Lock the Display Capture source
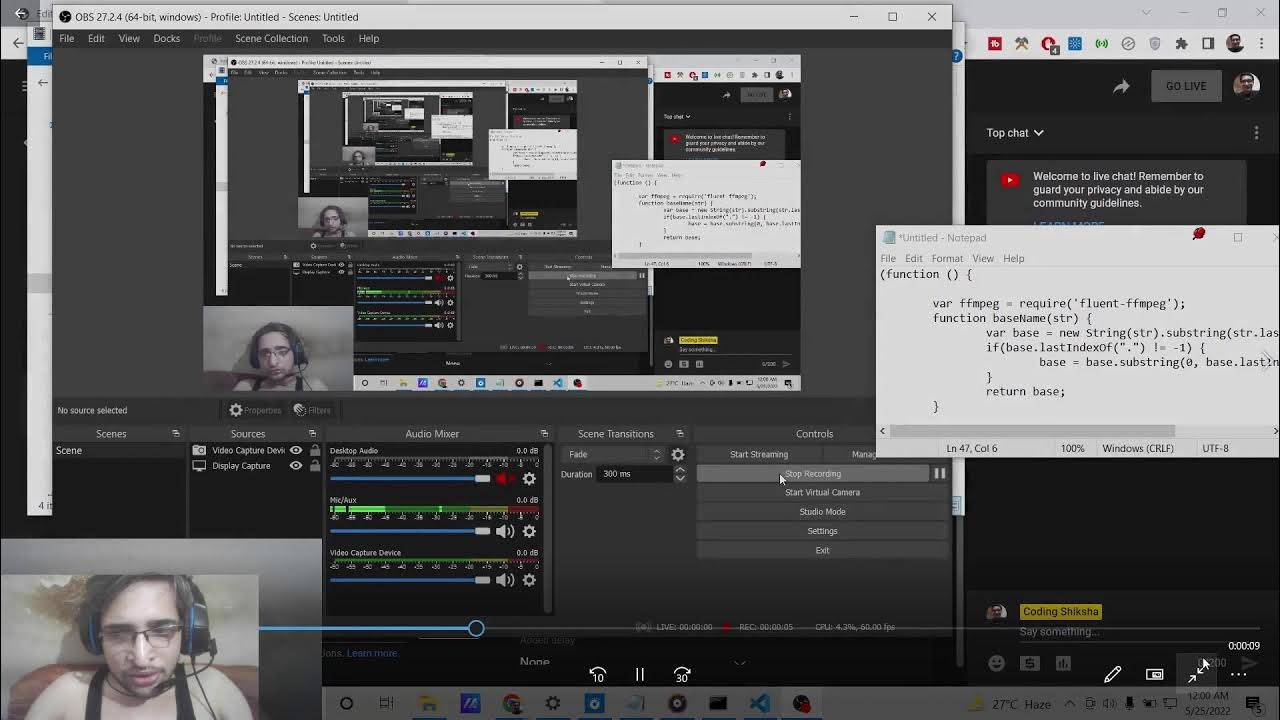 314,466
